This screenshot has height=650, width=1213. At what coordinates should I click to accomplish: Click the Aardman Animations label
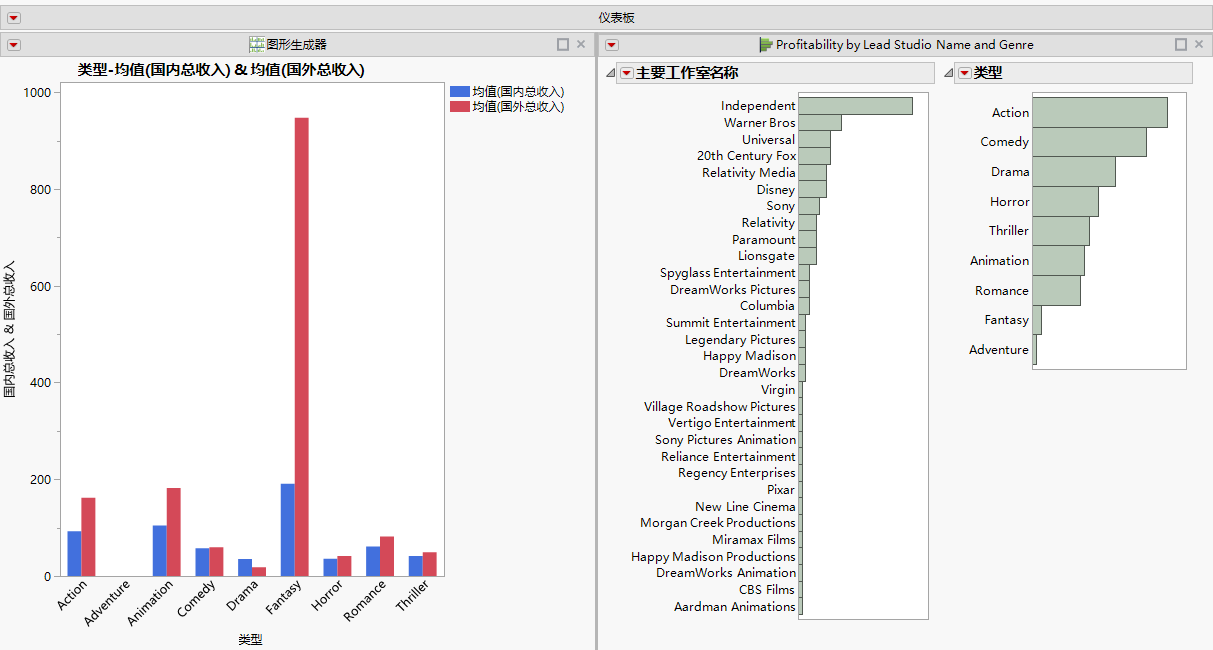coord(735,607)
